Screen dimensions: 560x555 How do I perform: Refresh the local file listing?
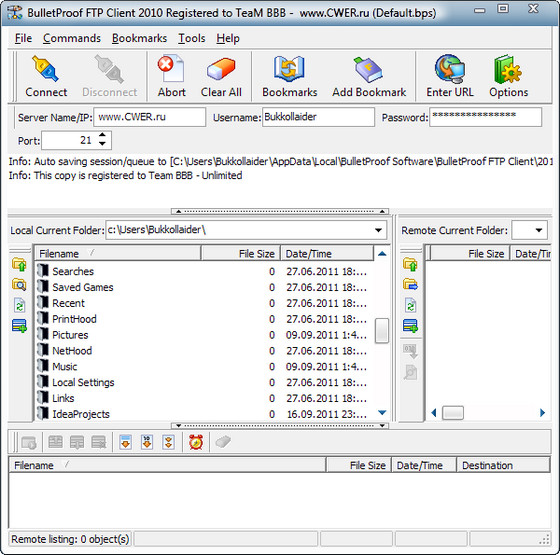tap(19, 305)
